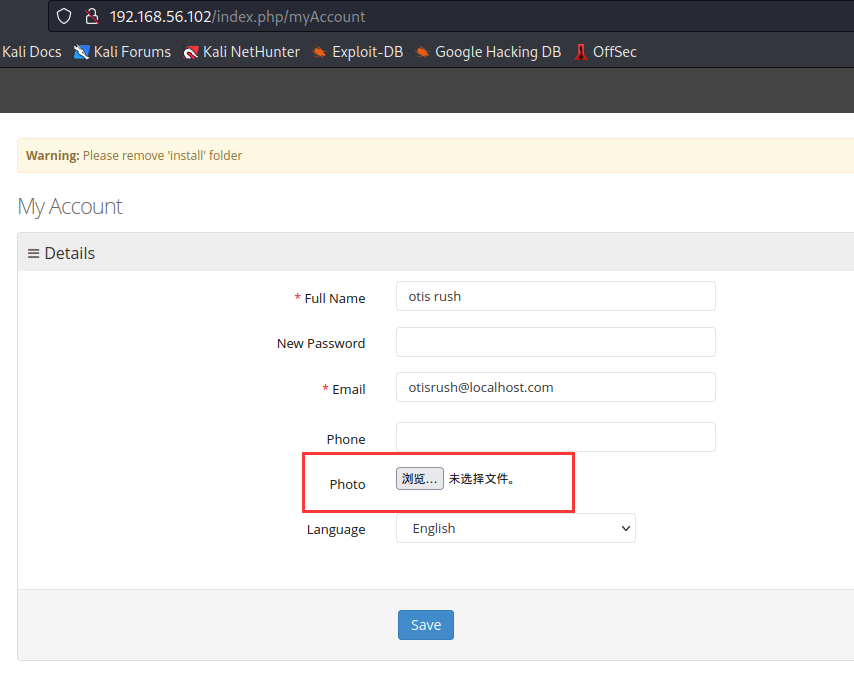Click the Photo browse file button
The height and width of the screenshot is (683, 854).
[419, 479]
